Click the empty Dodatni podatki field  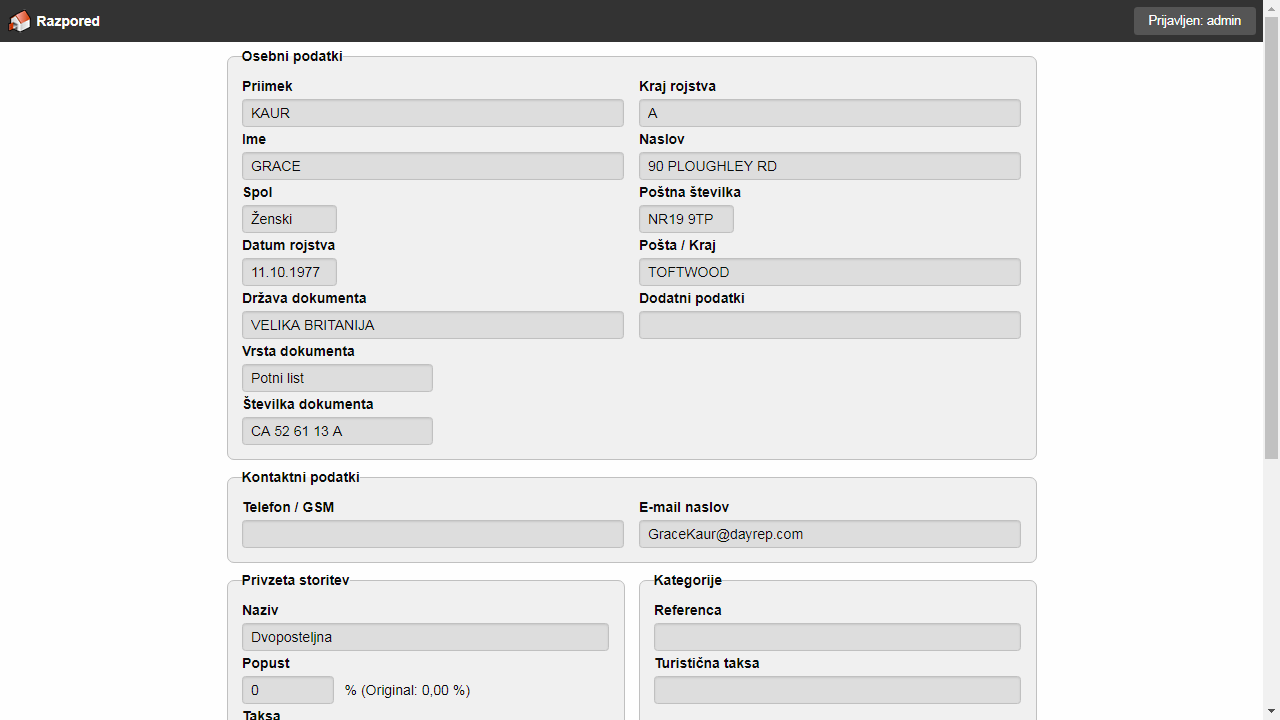click(829, 325)
